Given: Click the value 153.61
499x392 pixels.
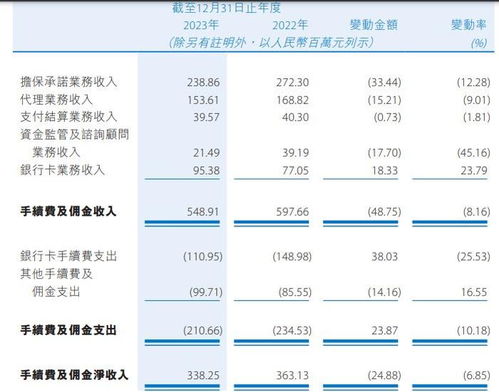Looking at the screenshot, I should click(203, 100).
